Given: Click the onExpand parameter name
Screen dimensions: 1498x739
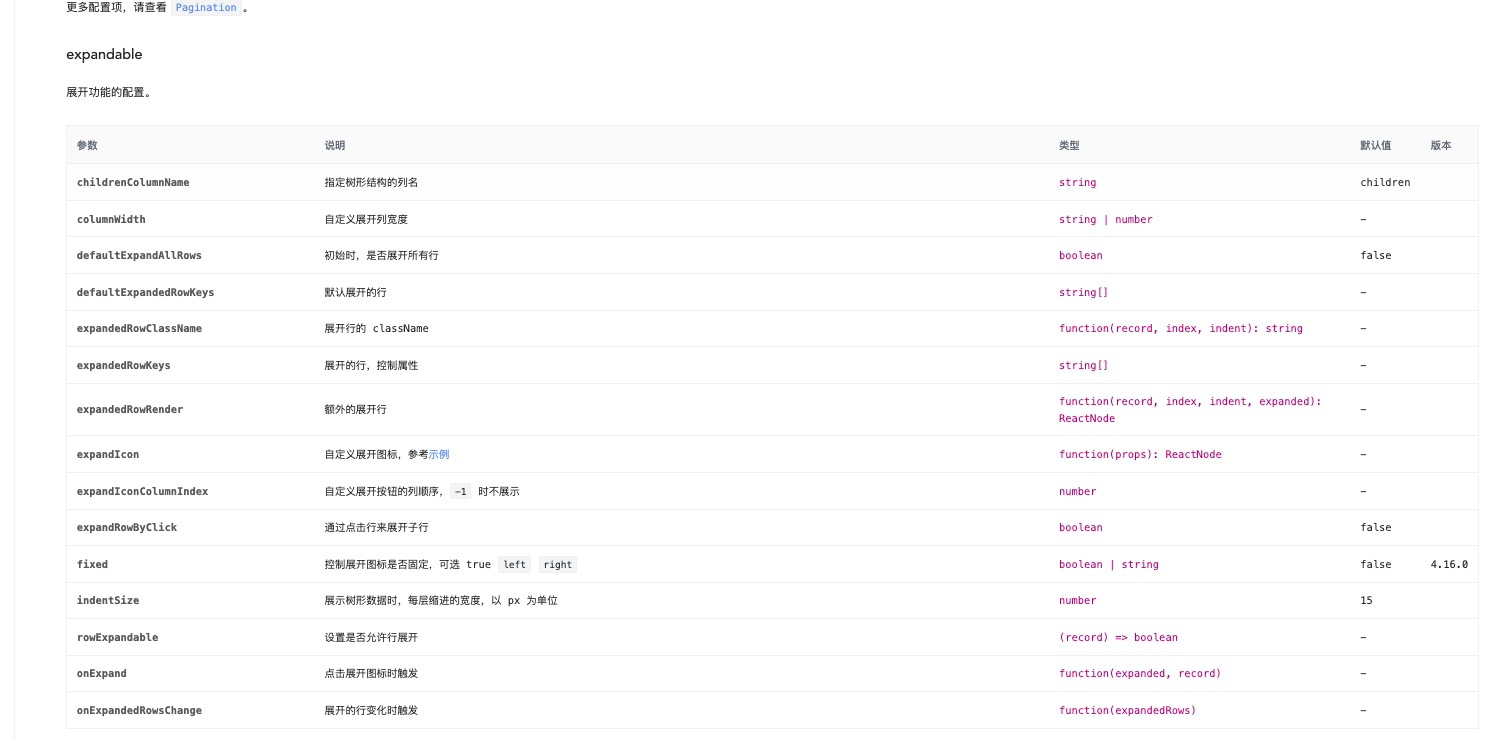Looking at the screenshot, I should (x=102, y=673).
